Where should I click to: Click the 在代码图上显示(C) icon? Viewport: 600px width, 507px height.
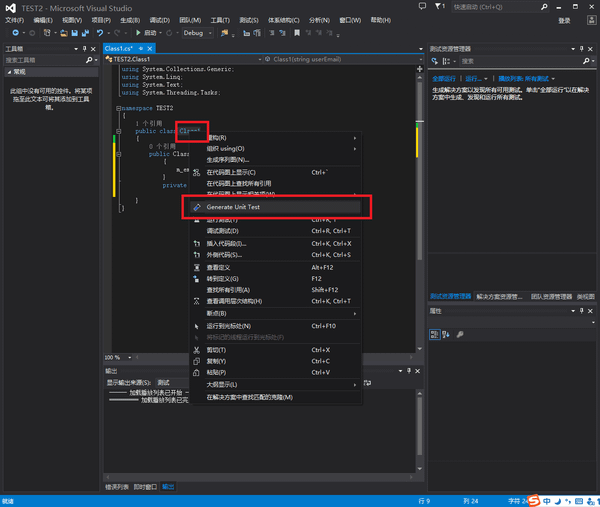[x=197, y=173]
